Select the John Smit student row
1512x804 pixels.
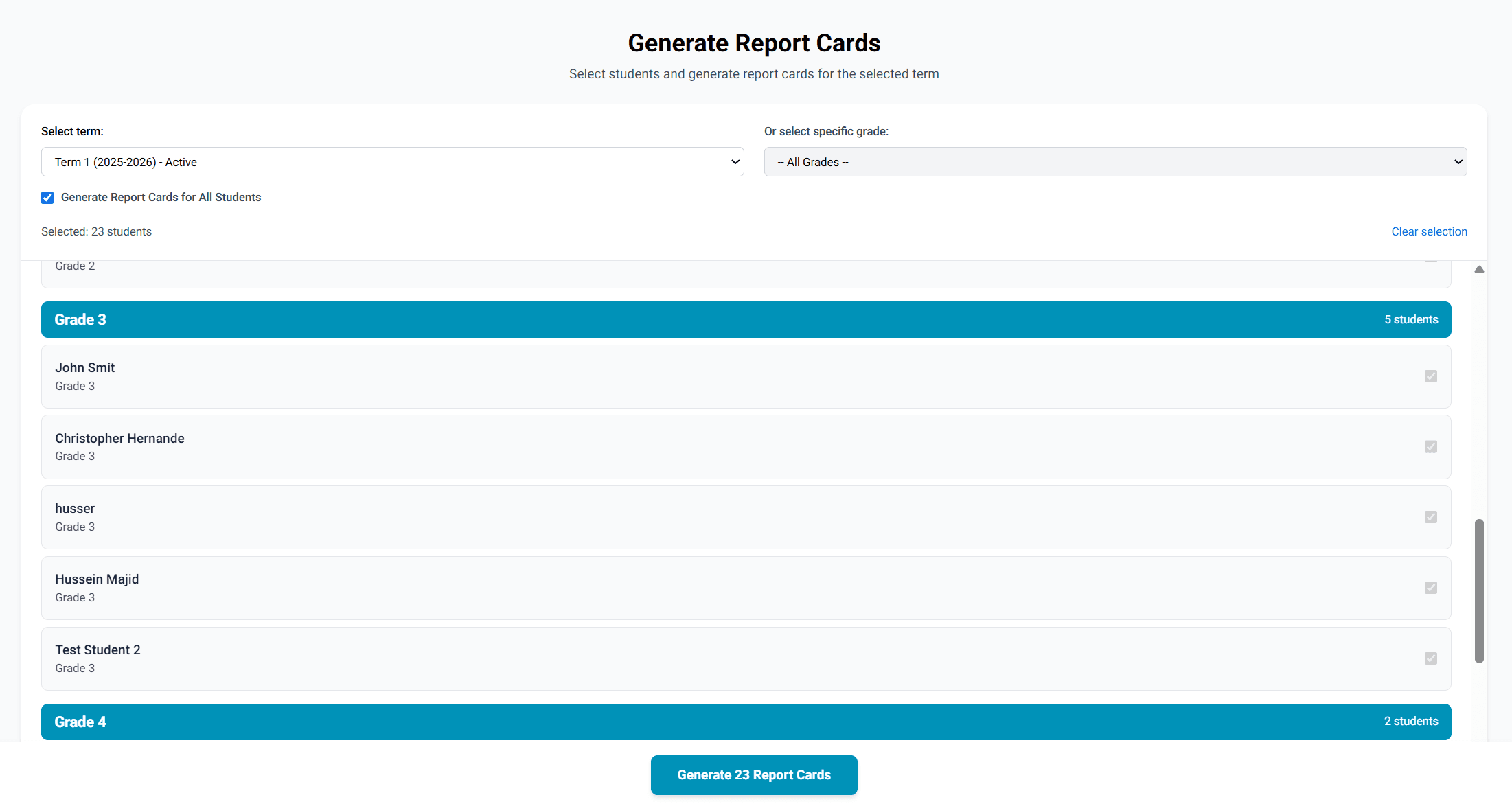(x=746, y=377)
